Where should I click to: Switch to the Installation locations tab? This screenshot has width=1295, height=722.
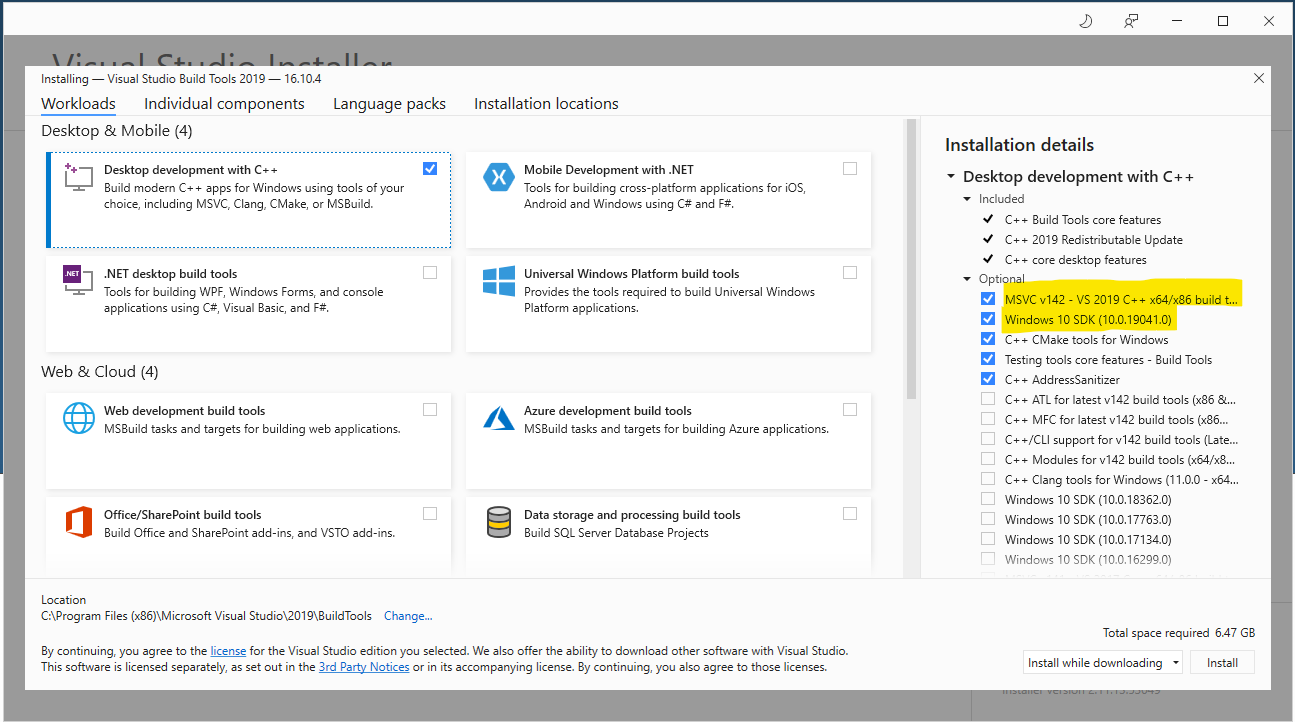pos(546,104)
